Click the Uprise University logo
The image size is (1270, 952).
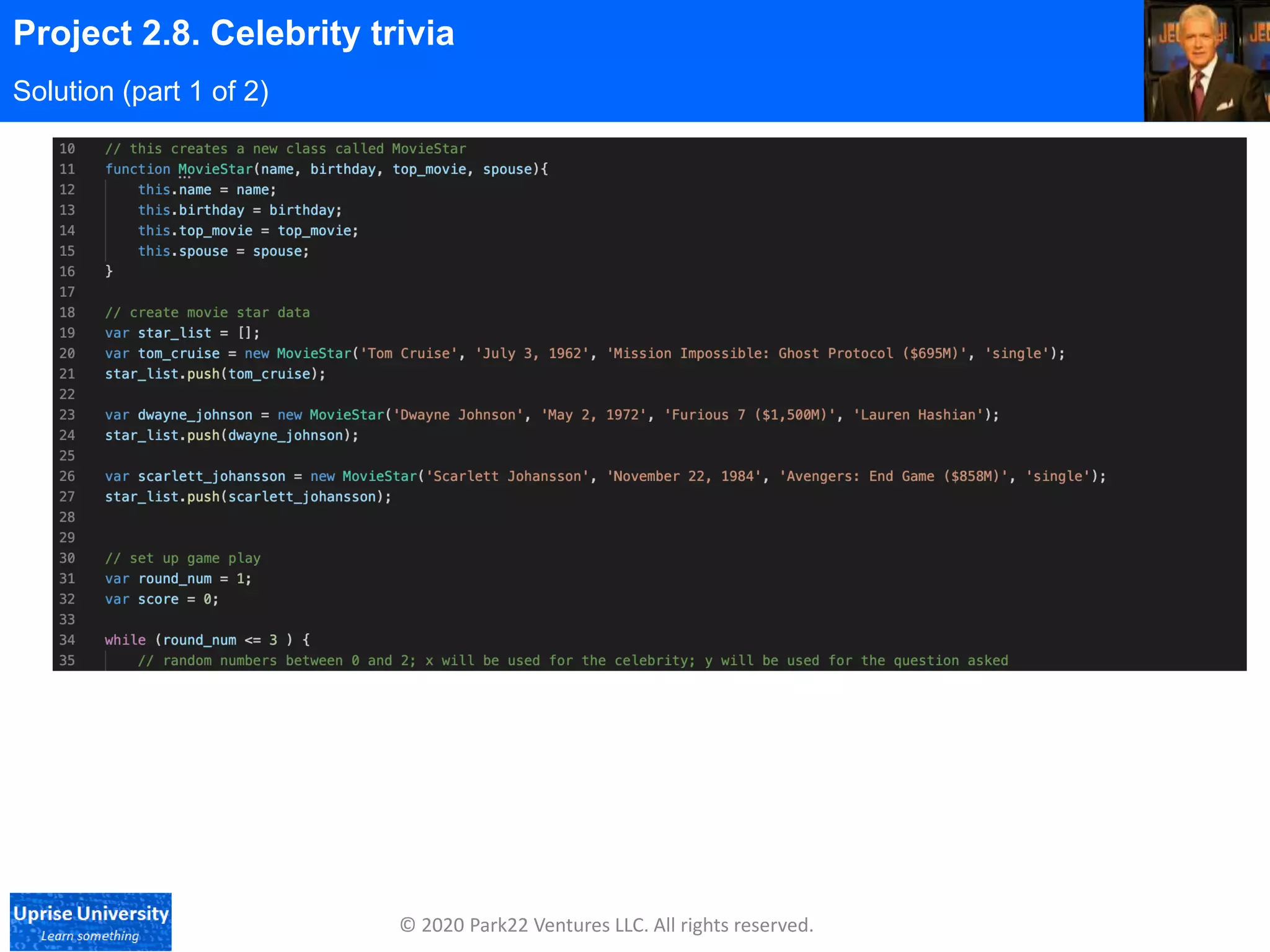pos(91,921)
